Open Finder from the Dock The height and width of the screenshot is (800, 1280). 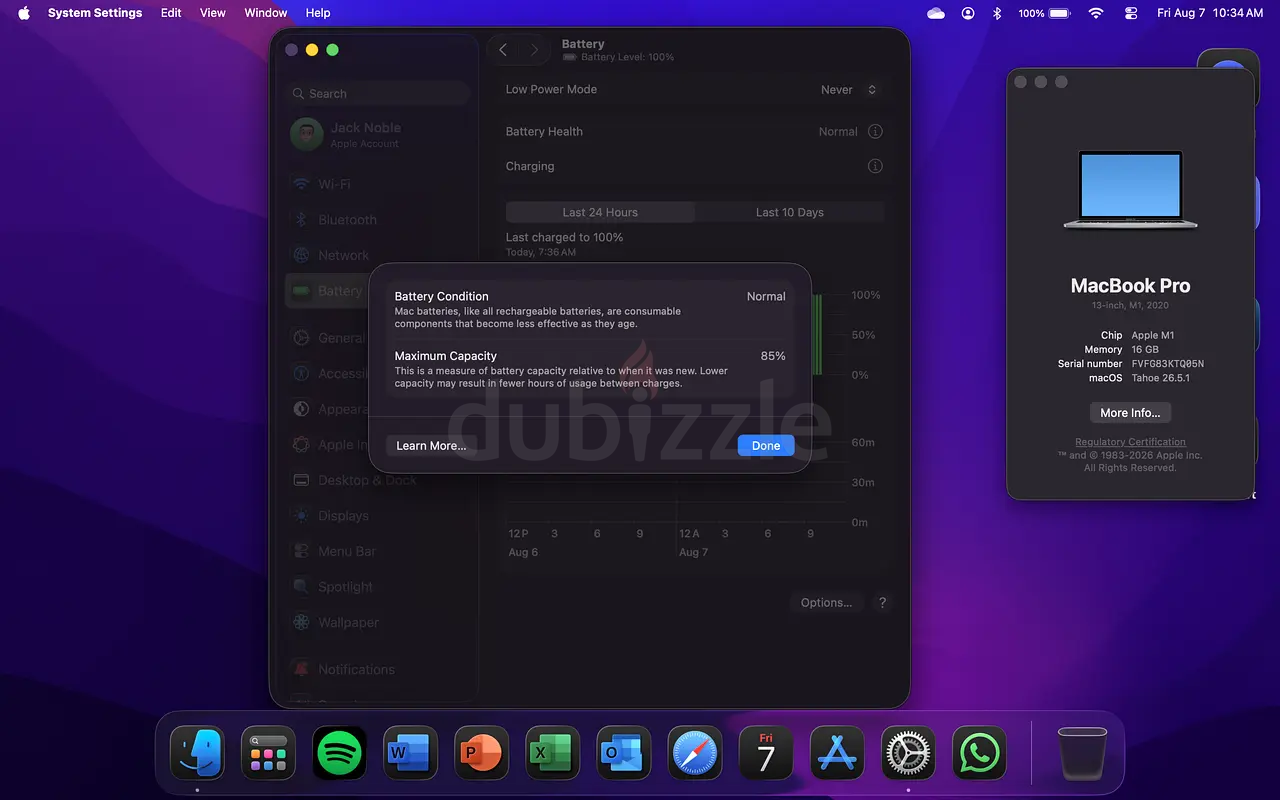point(197,753)
